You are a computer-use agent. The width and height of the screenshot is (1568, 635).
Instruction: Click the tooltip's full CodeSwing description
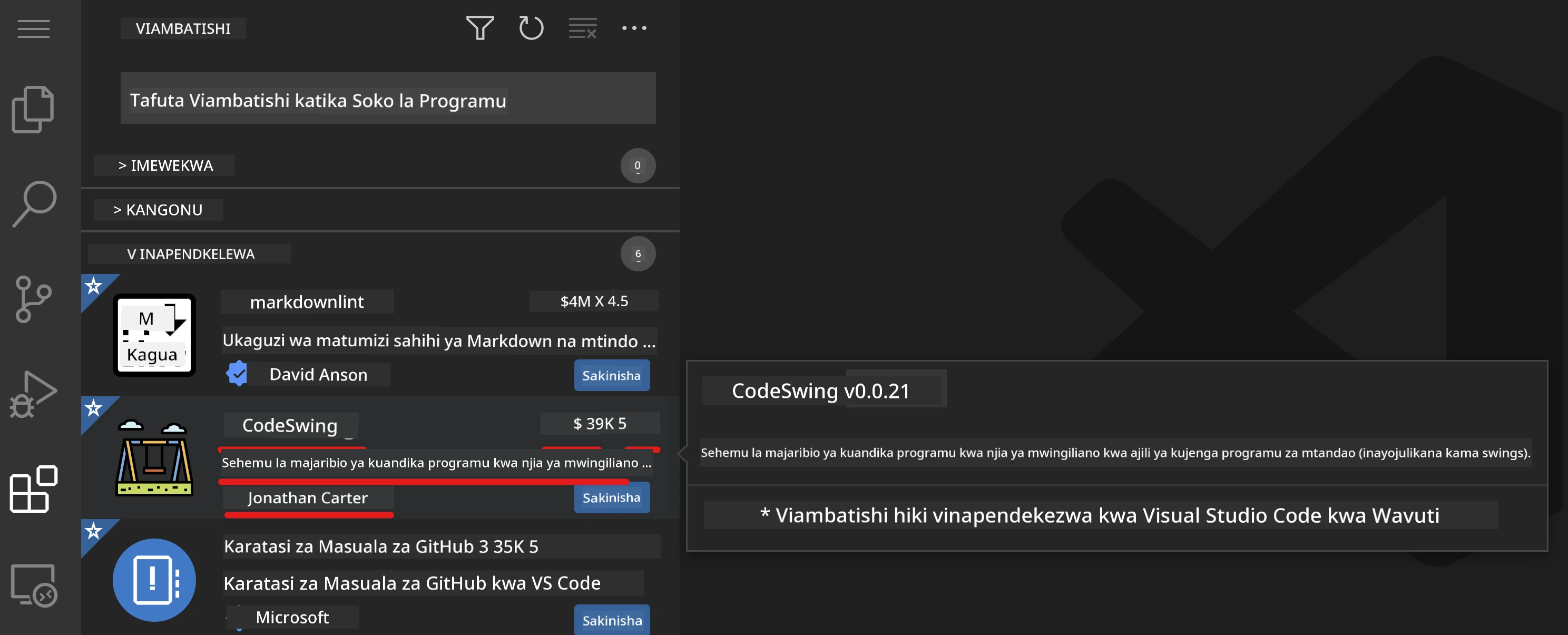[1115, 452]
